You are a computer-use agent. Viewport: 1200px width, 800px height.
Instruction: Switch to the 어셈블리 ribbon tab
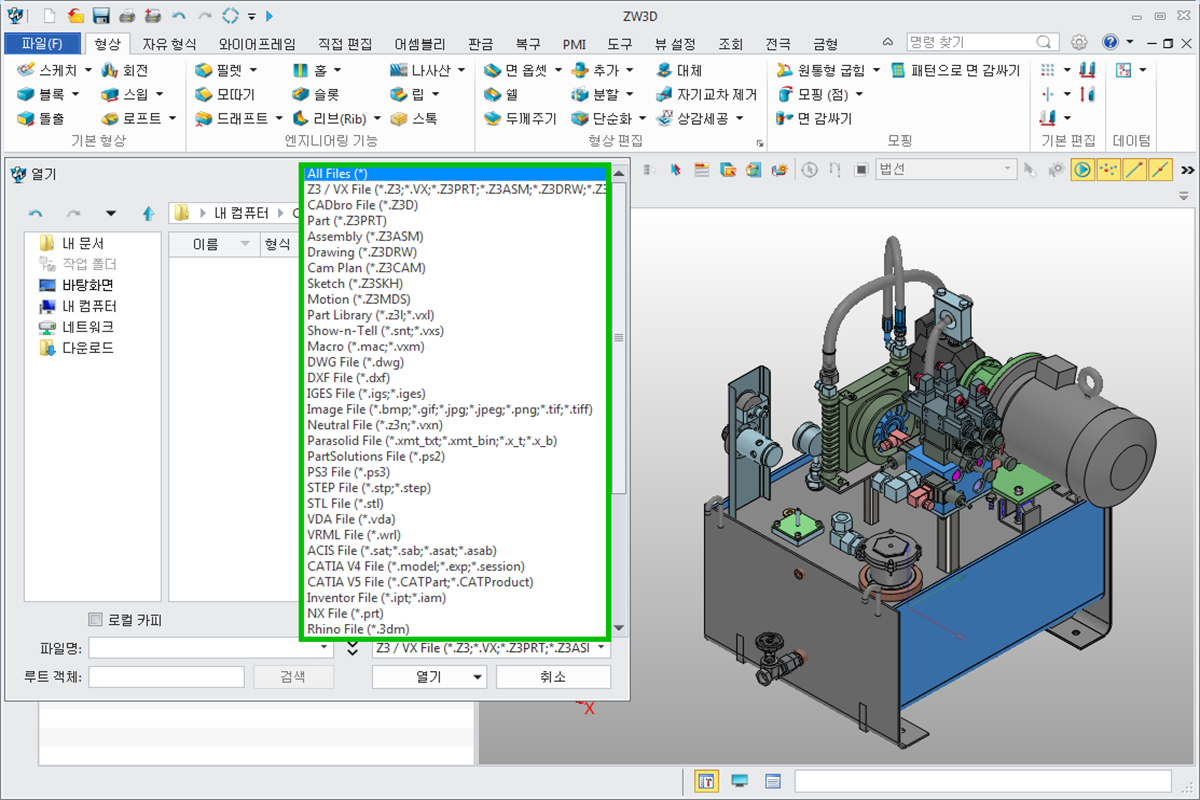[x=420, y=44]
